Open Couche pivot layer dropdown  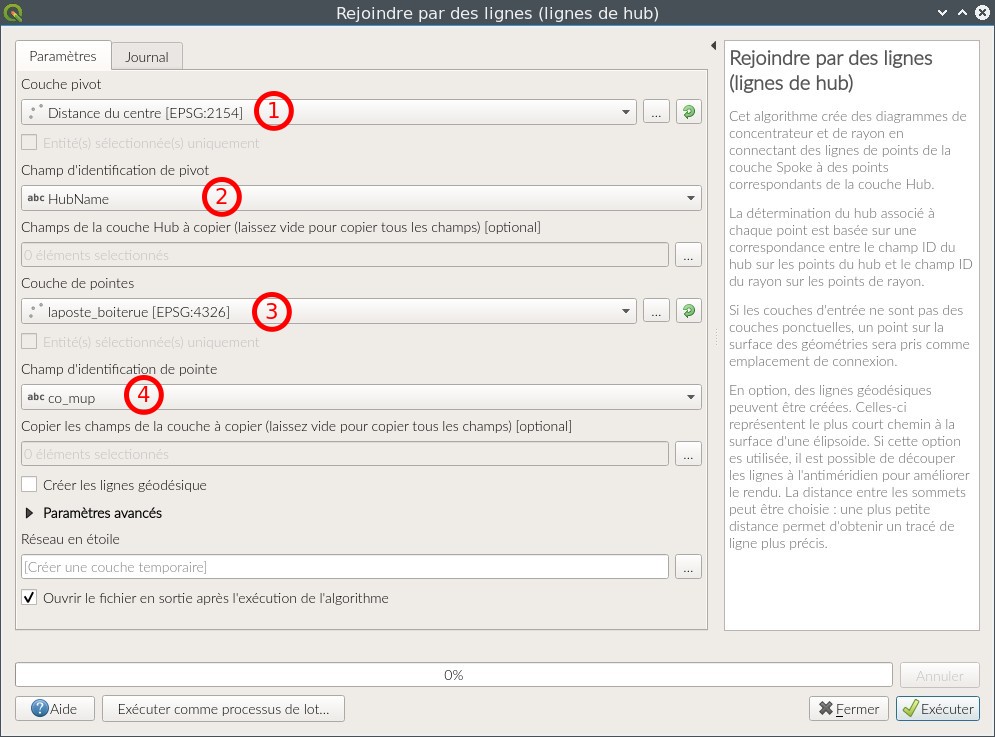[x=328, y=112]
